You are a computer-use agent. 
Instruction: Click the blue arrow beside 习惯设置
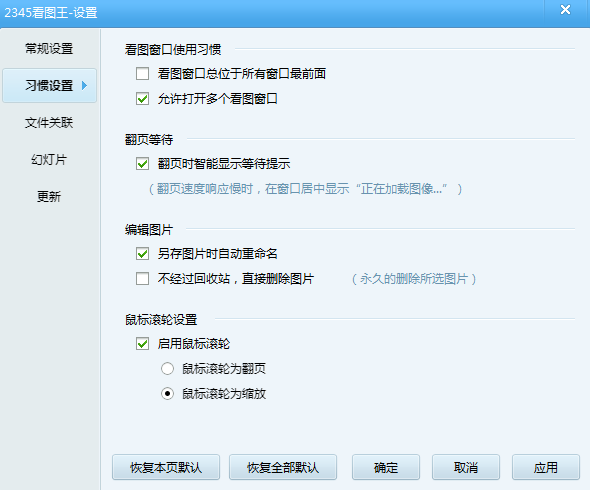[x=84, y=86]
